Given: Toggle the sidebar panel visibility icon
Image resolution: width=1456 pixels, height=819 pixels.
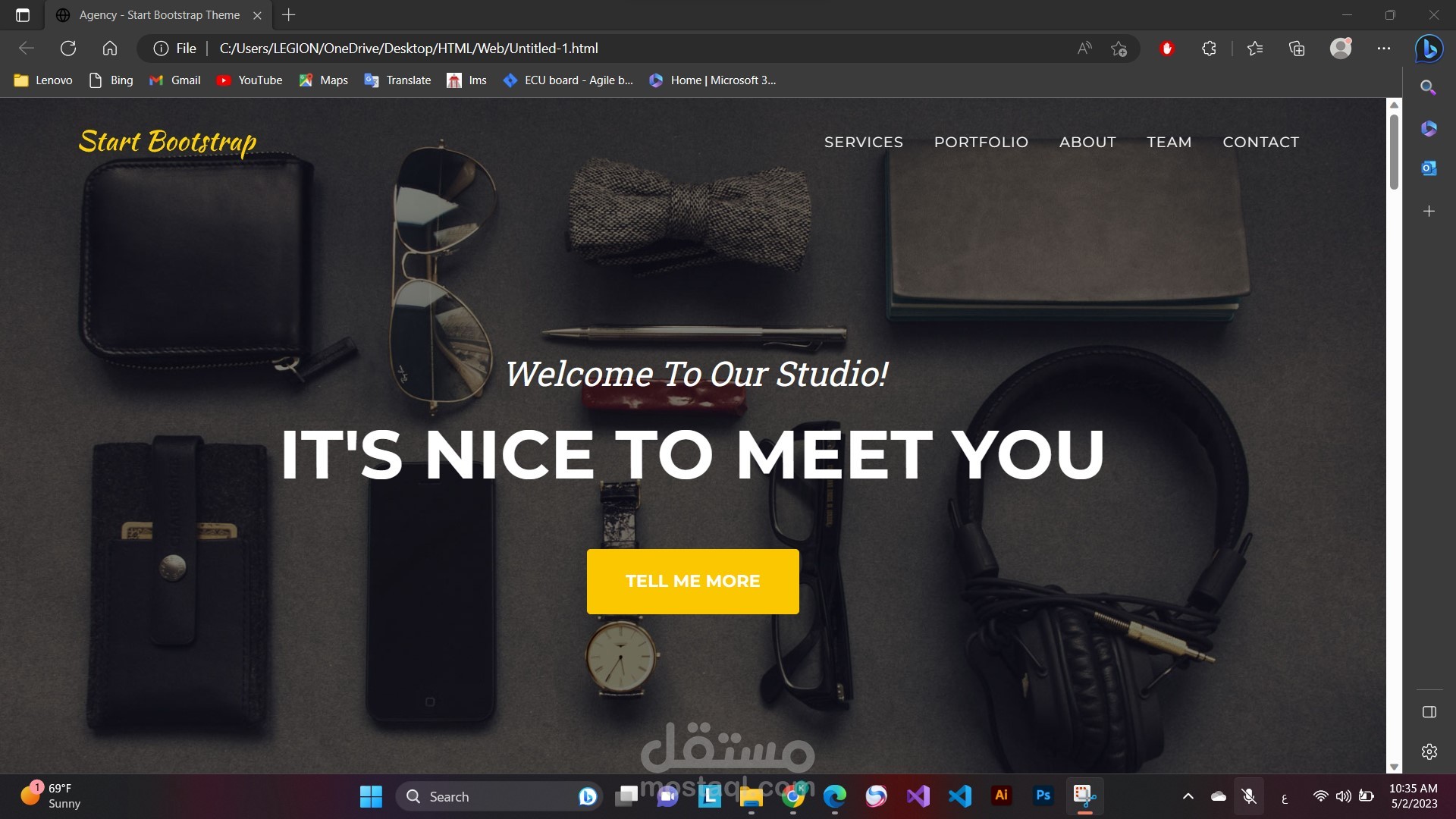Looking at the screenshot, I should (x=1429, y=712).
